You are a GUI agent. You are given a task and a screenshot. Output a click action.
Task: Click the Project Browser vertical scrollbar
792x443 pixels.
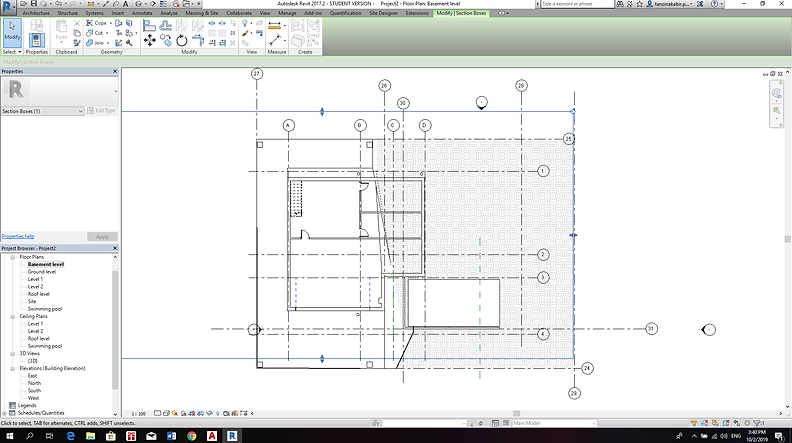pyautogui.click(x=115, y=331)
